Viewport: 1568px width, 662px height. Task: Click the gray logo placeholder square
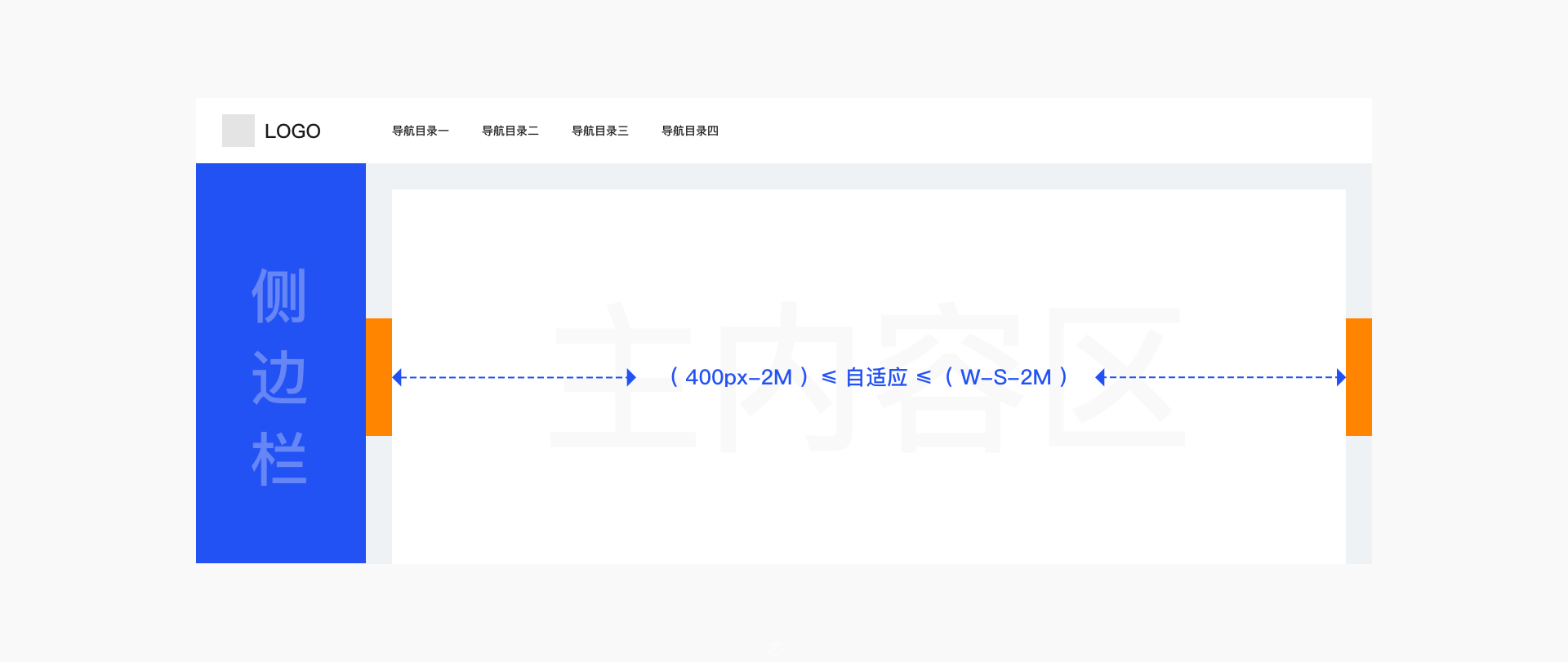tap(238, 131)
